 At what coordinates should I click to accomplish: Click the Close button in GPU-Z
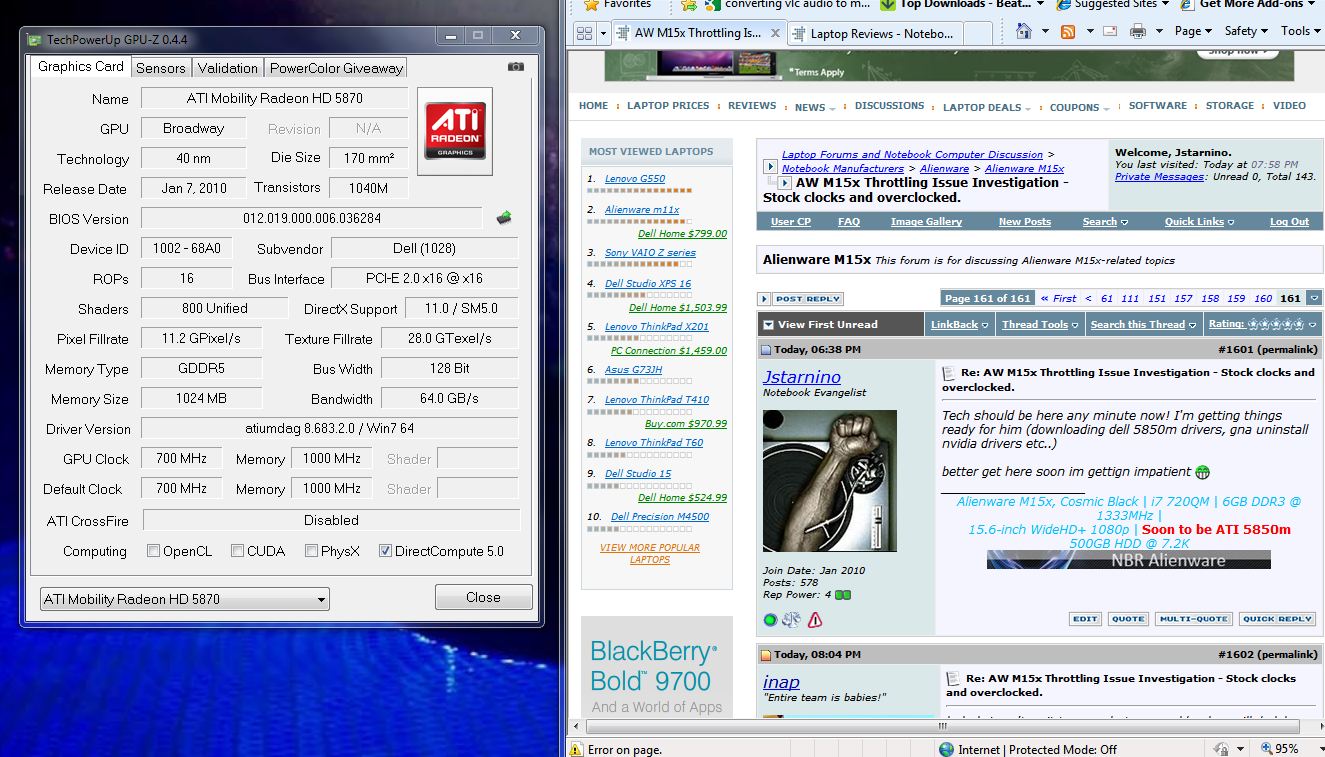[x=483, y=597]
